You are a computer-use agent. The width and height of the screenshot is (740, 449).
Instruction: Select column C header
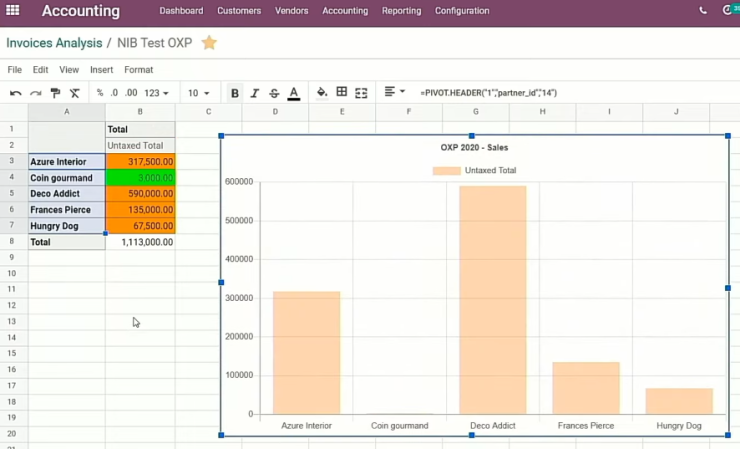[208, 111]
